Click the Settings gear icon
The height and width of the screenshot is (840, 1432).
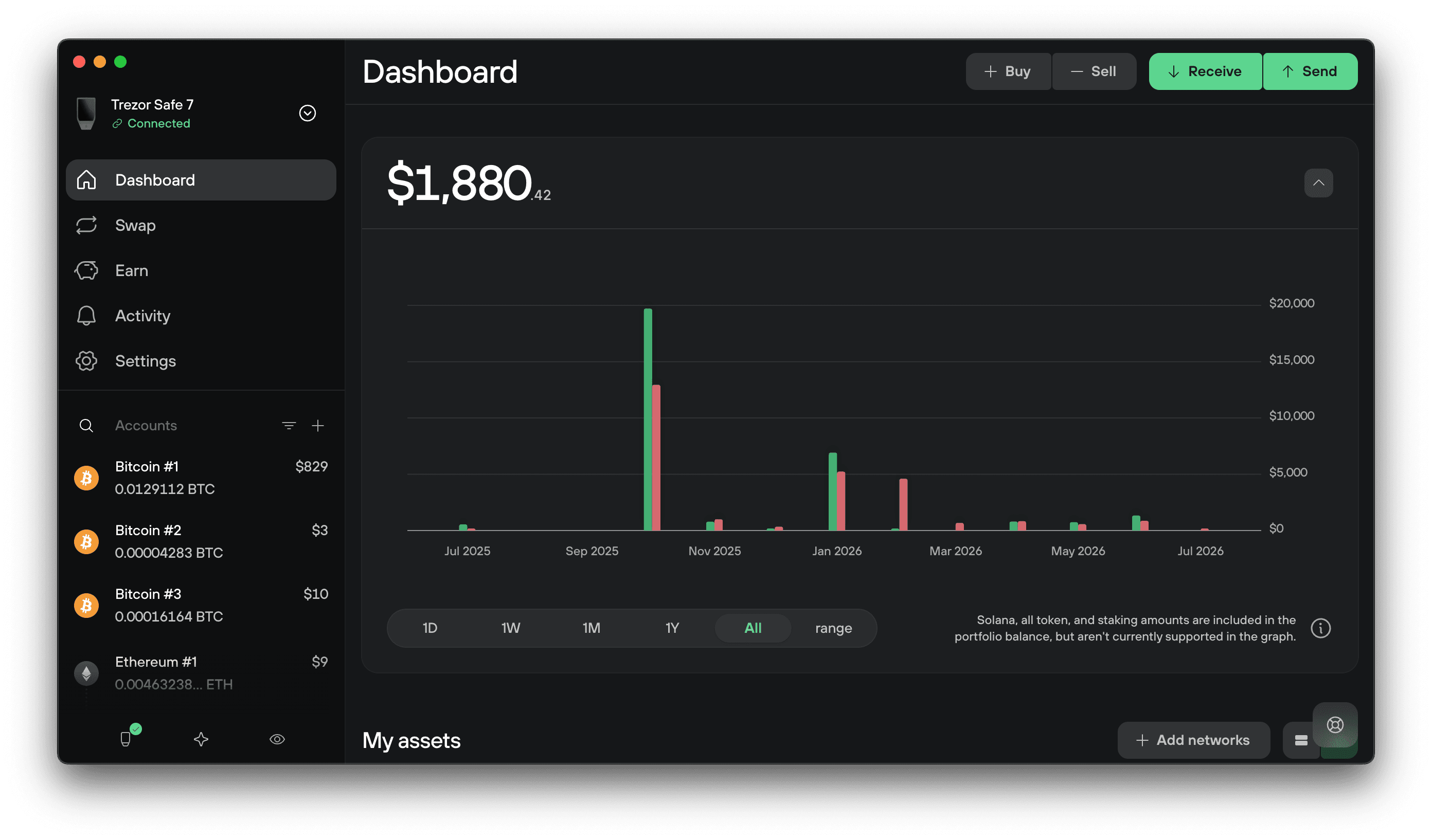click(x=86, y=361)
